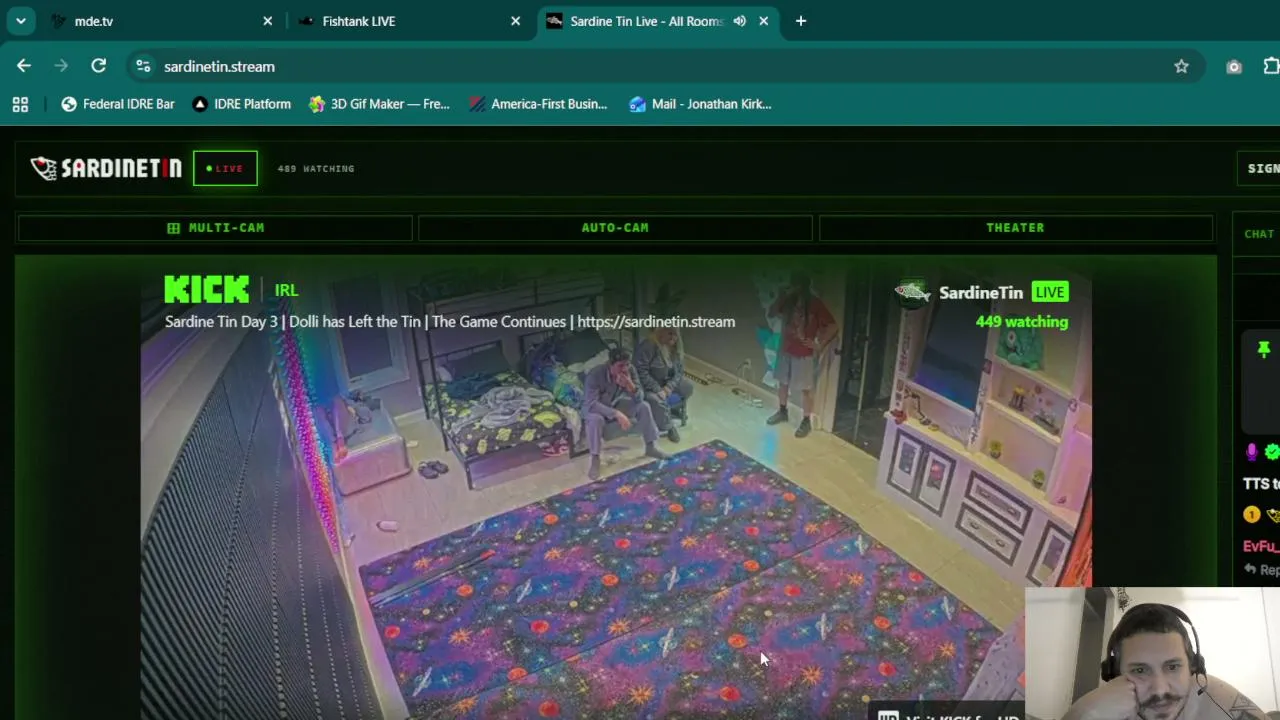
Task: Click the green pin icon in chat
Action: [x=1264, y=349]
